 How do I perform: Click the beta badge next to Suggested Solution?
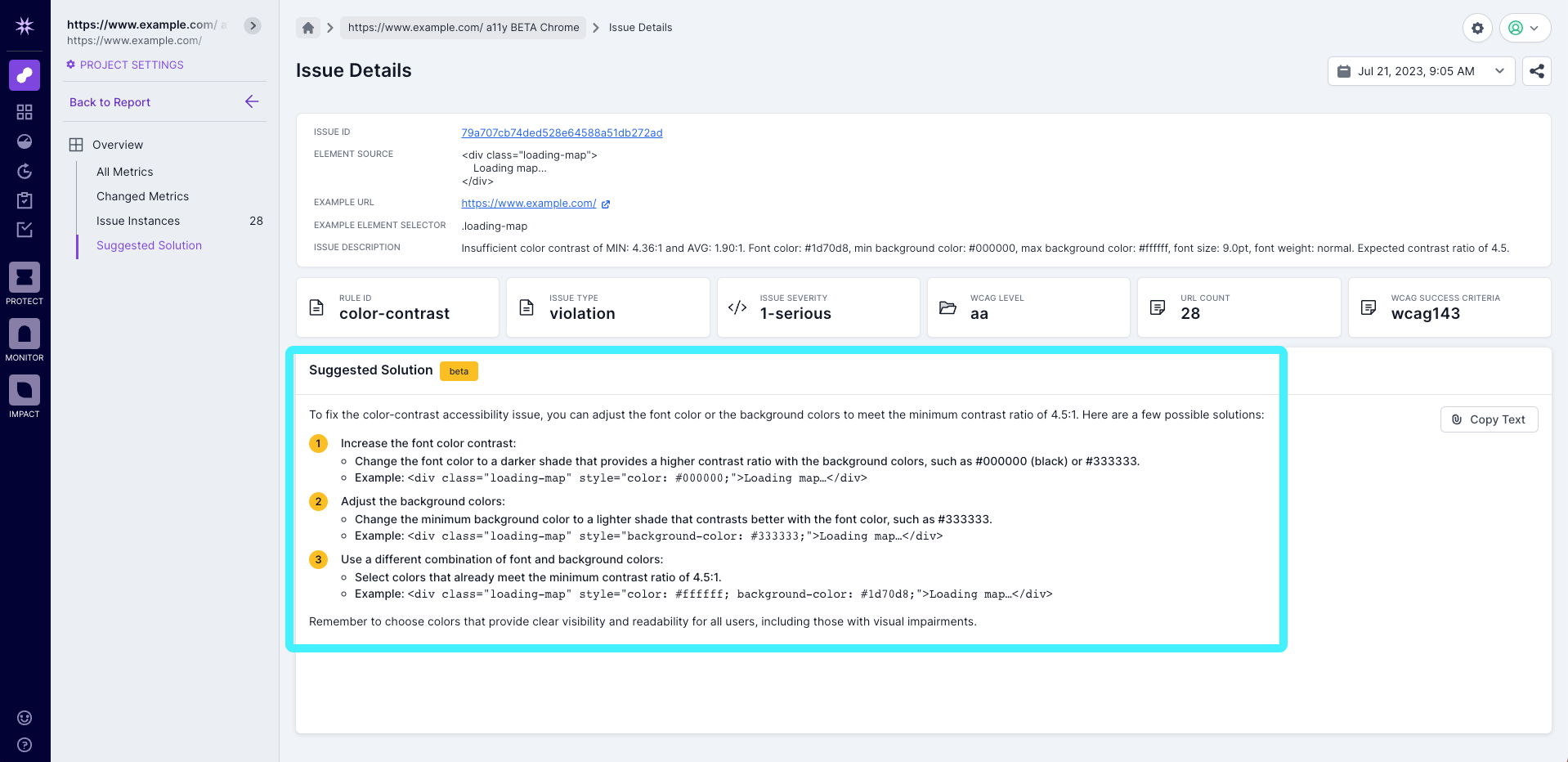pyautogui.click(x=459, y=371)
